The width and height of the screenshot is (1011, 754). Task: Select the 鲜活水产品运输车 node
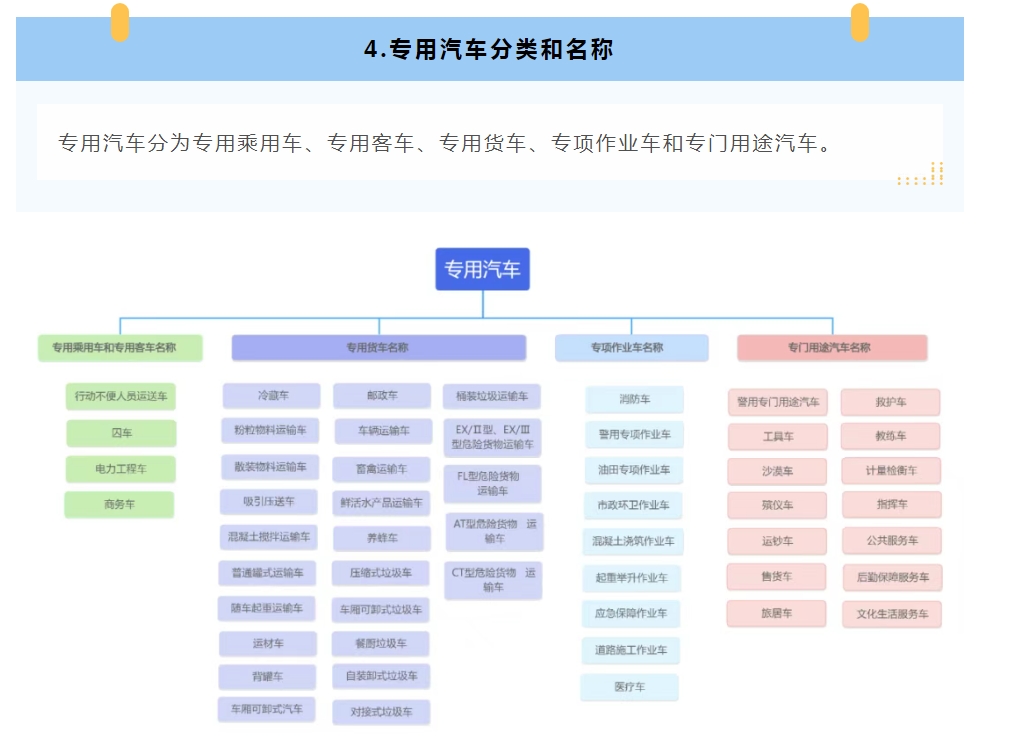(381, 503)
